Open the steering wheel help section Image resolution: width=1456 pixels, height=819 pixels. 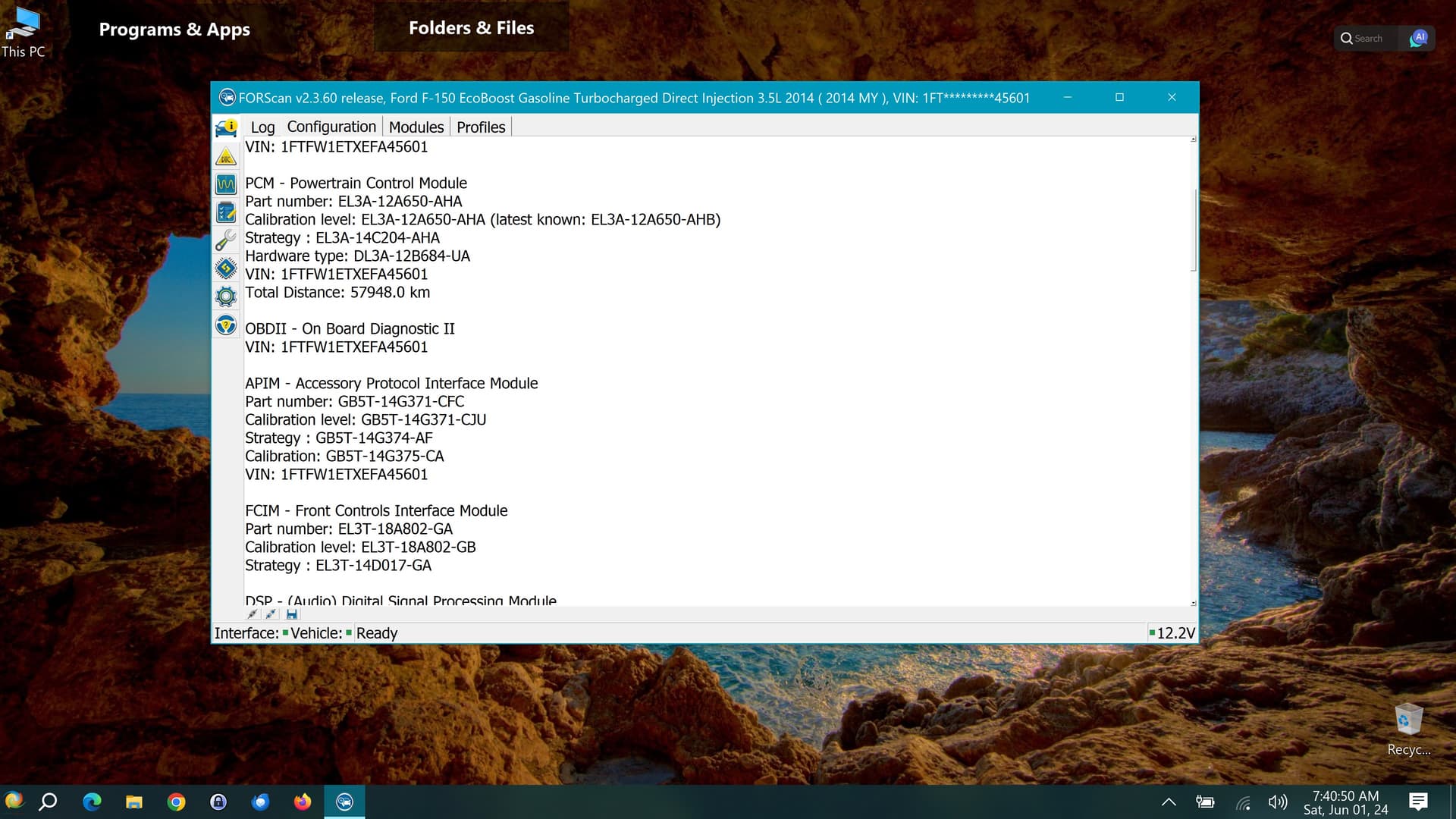(x=226, y=325)
